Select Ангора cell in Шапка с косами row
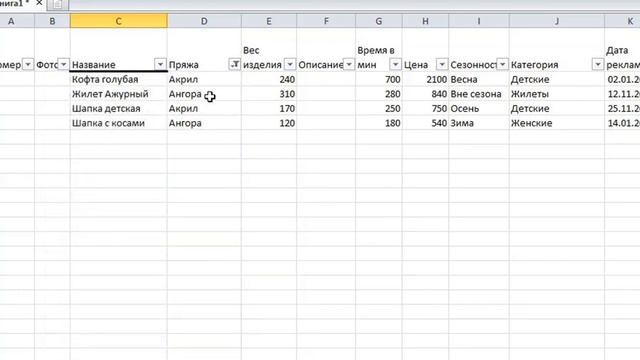 click(x=204, y=123)
